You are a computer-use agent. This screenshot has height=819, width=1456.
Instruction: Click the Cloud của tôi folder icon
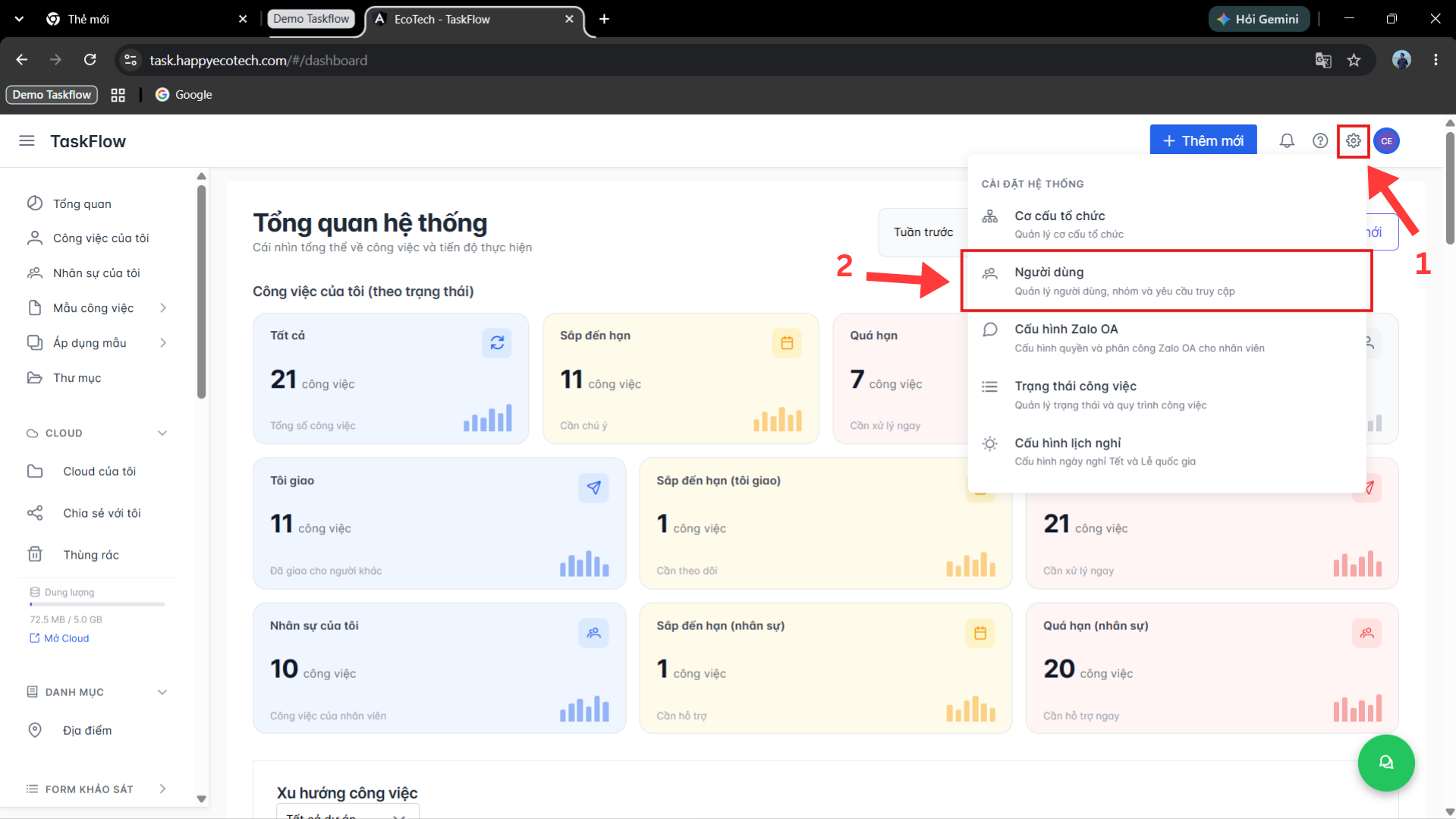click(x=35, y=471)
